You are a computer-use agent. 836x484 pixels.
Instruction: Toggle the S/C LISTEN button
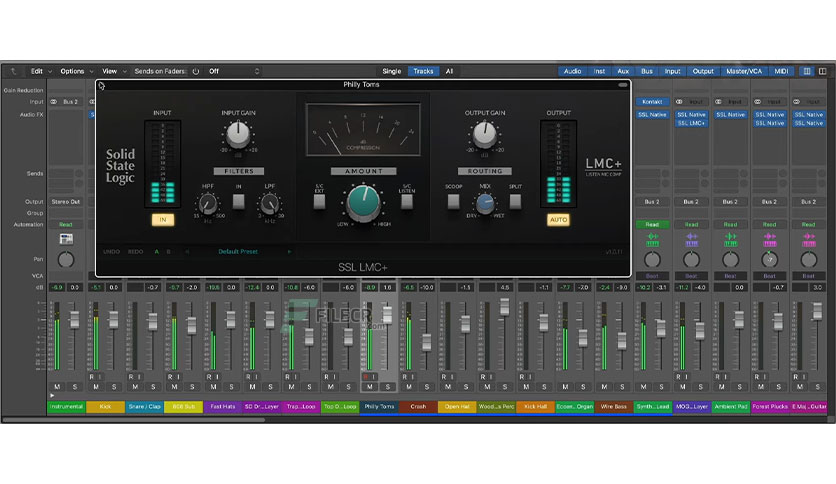(x=407, y=201)
